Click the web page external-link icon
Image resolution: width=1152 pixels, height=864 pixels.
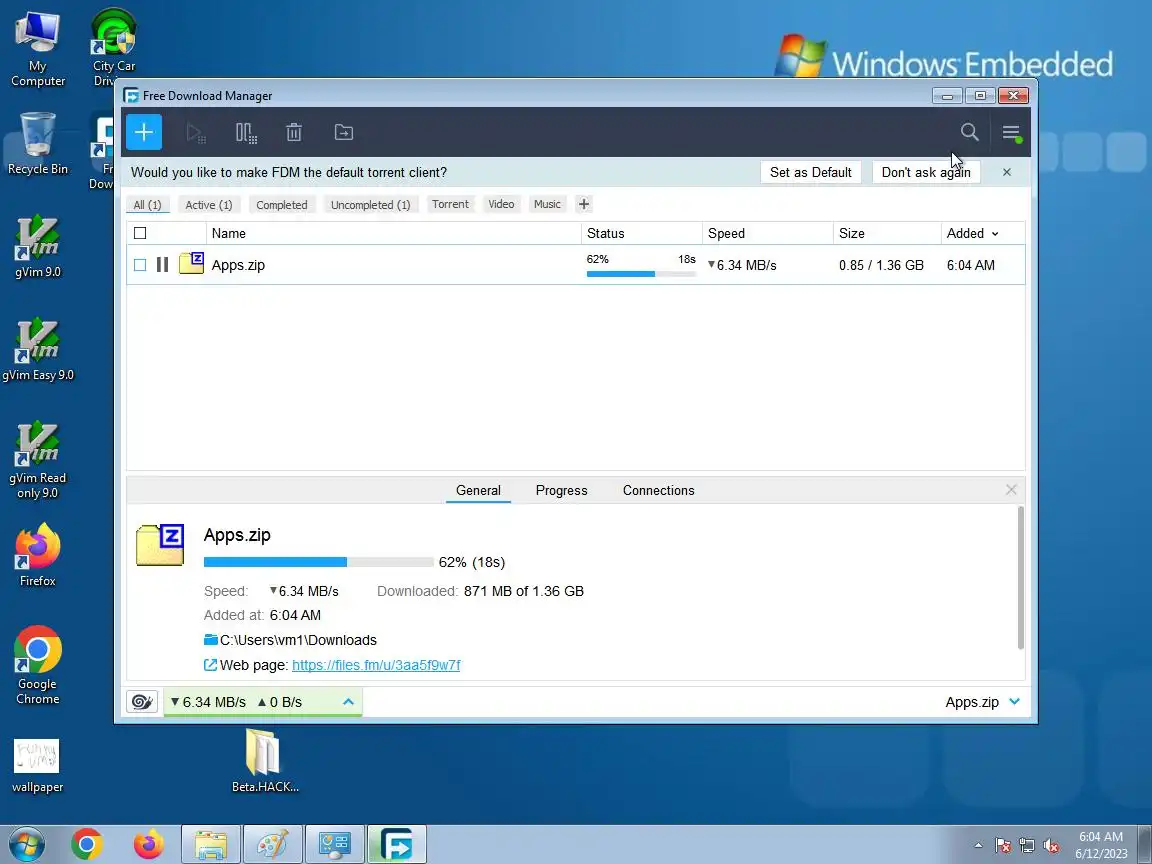pyautogui.click(x=210, y=665)
